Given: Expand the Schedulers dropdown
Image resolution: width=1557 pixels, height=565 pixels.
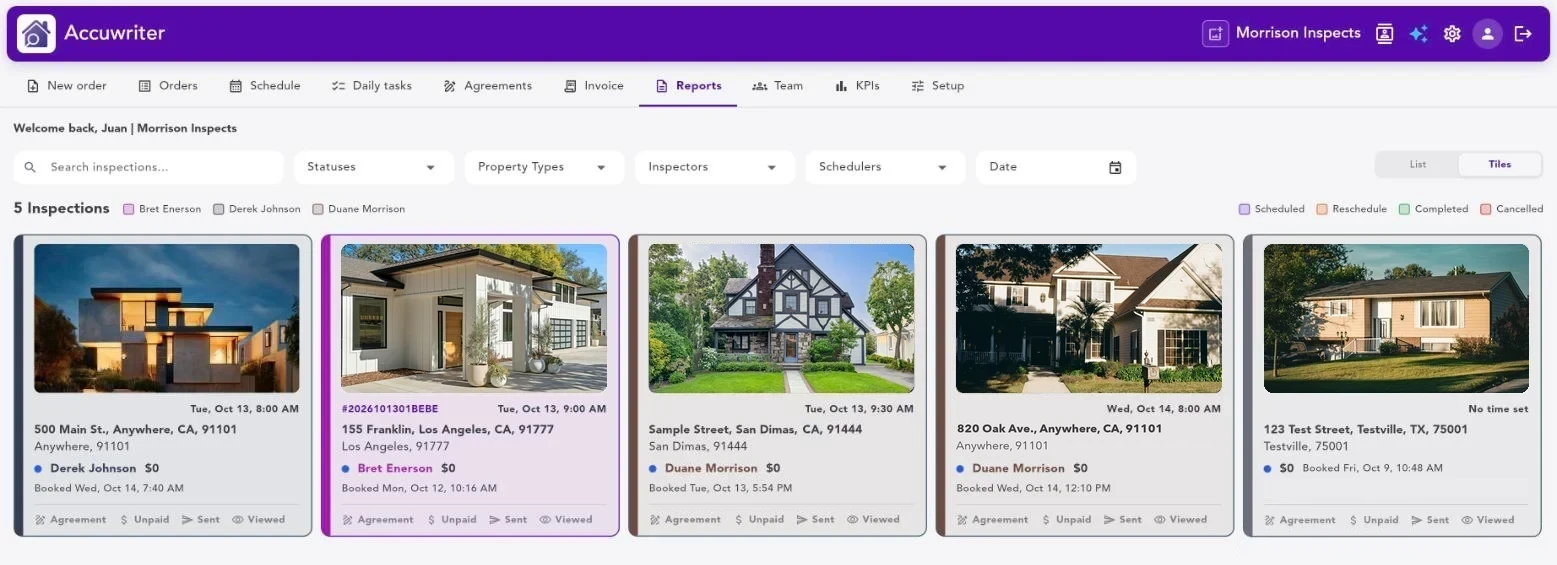Looking at the screenshot, I should coord(885,167).
